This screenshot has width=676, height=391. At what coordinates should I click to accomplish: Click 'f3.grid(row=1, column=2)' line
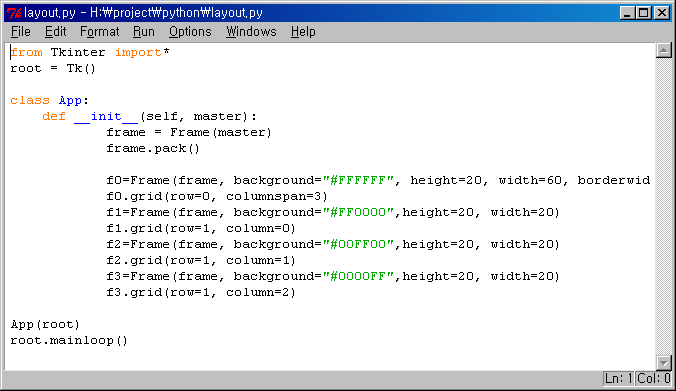[201, 292]
